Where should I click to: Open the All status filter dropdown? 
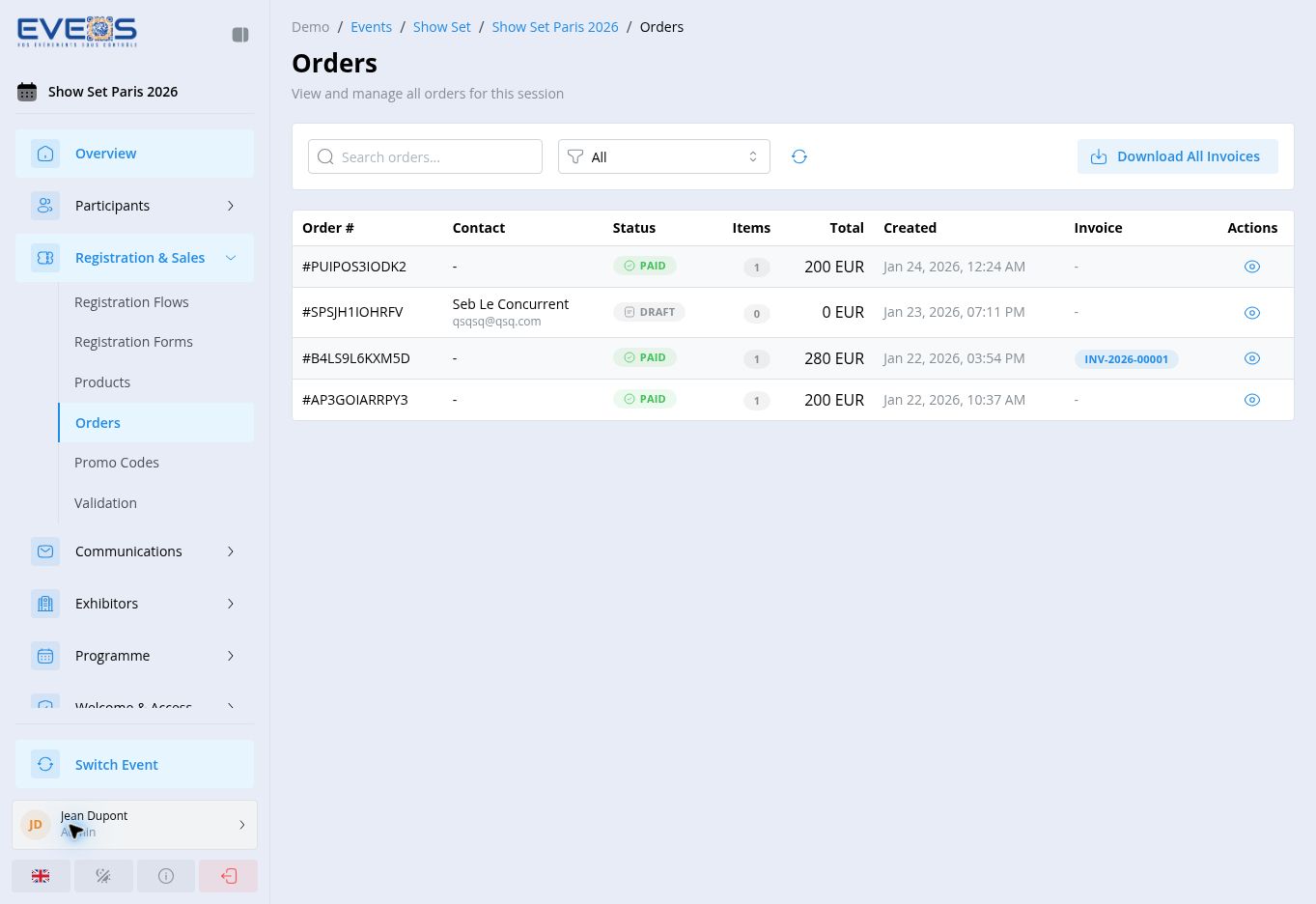click(664, 156)
